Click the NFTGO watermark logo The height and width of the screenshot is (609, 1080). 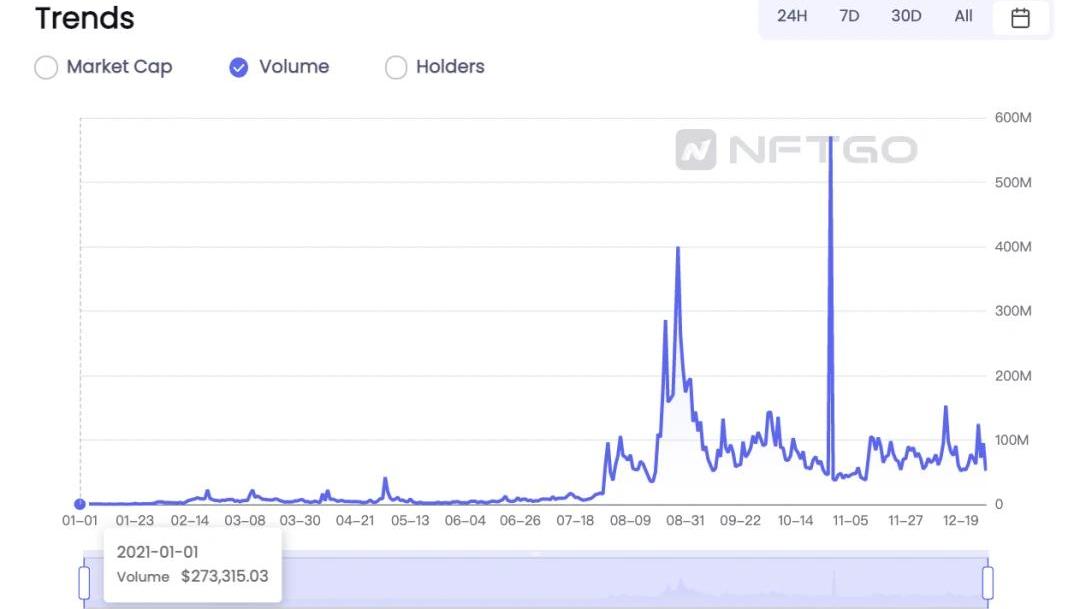[796, 150]
